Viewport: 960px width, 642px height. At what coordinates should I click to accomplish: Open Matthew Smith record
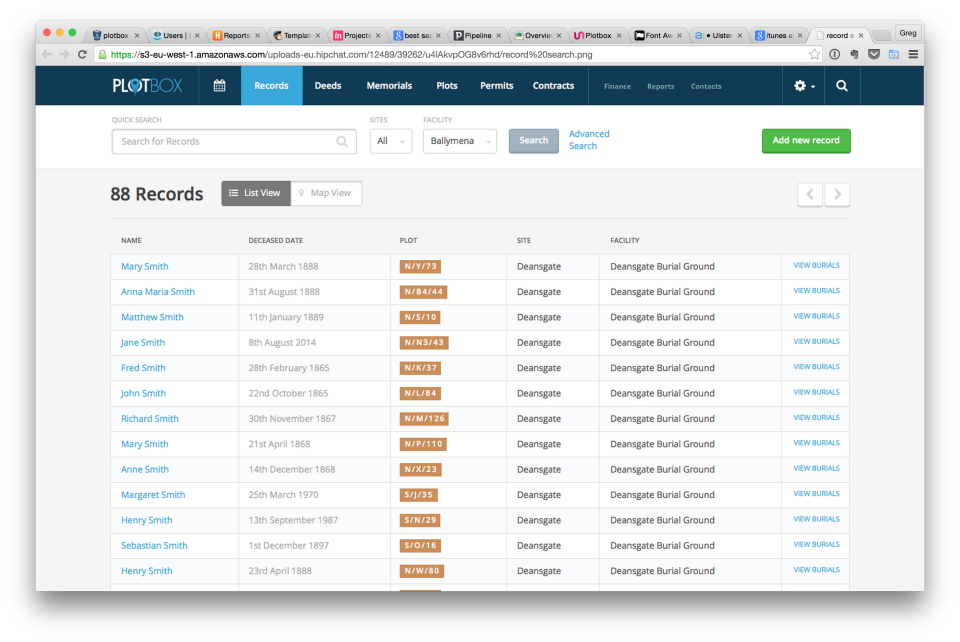pos(152,317)
